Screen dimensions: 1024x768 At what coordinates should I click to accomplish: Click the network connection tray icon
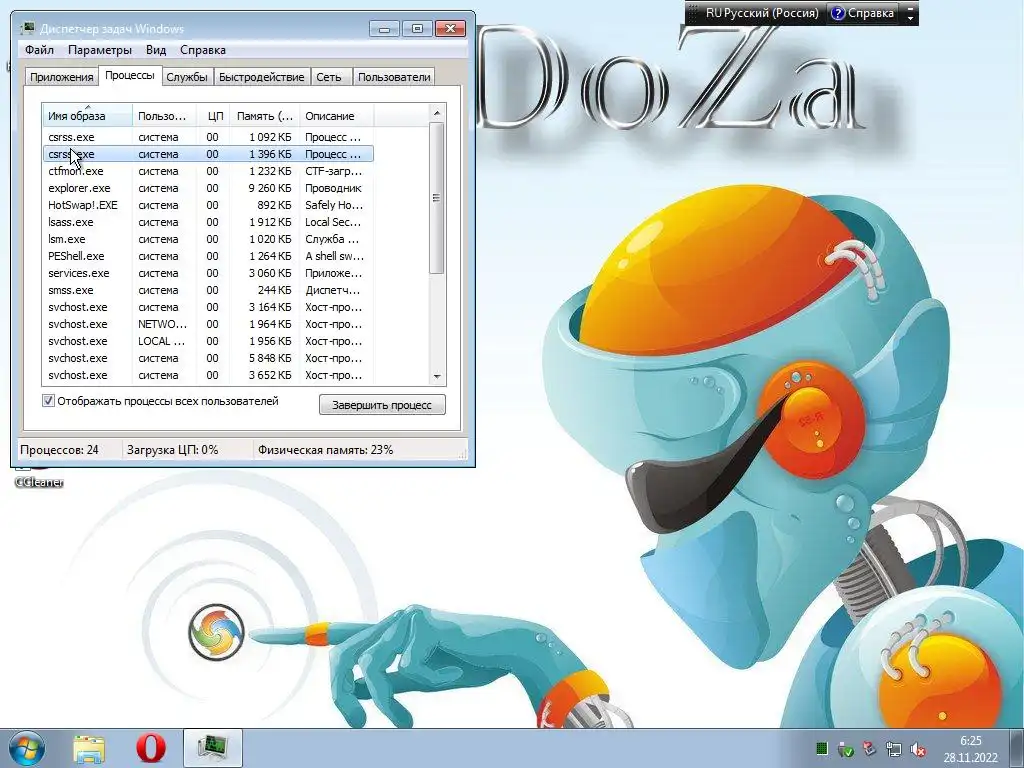[893, 749]
